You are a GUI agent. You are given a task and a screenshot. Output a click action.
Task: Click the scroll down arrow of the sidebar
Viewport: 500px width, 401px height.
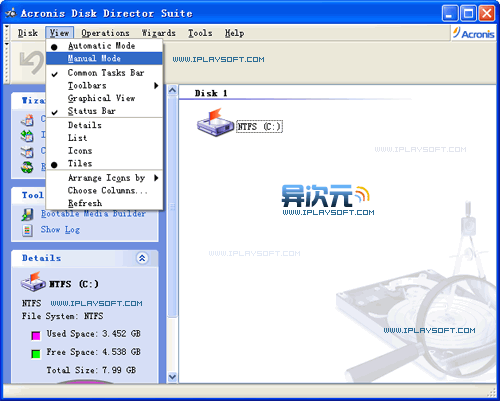pos(172,377)
